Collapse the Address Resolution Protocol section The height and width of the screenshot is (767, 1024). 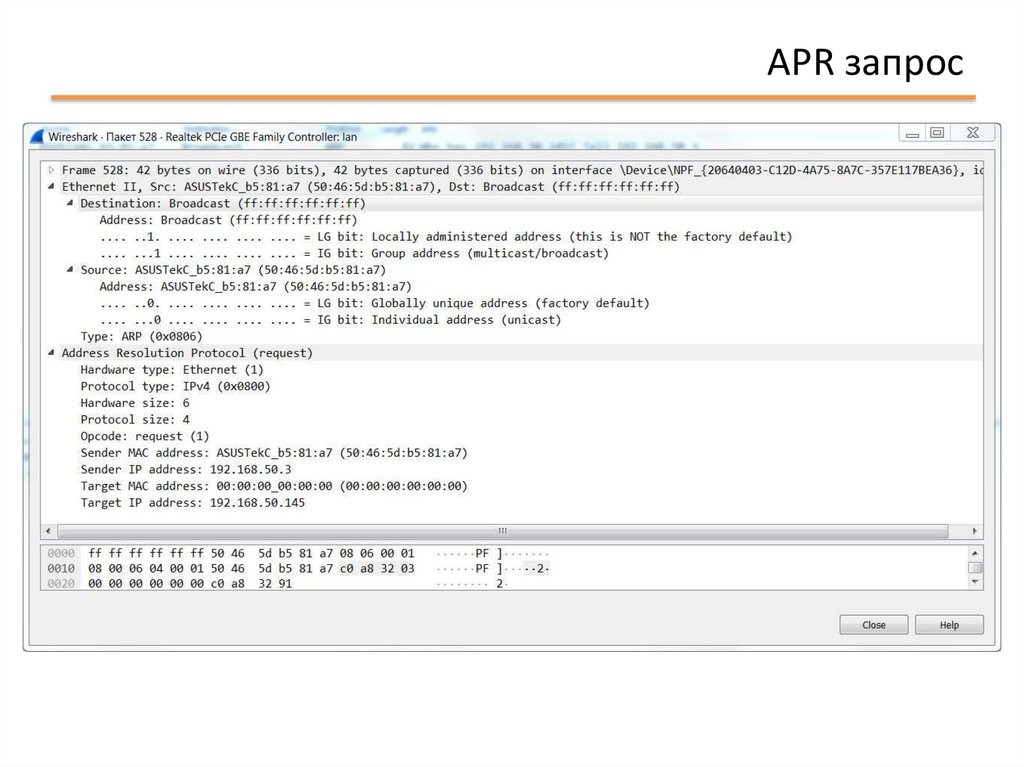pos(52,353)
